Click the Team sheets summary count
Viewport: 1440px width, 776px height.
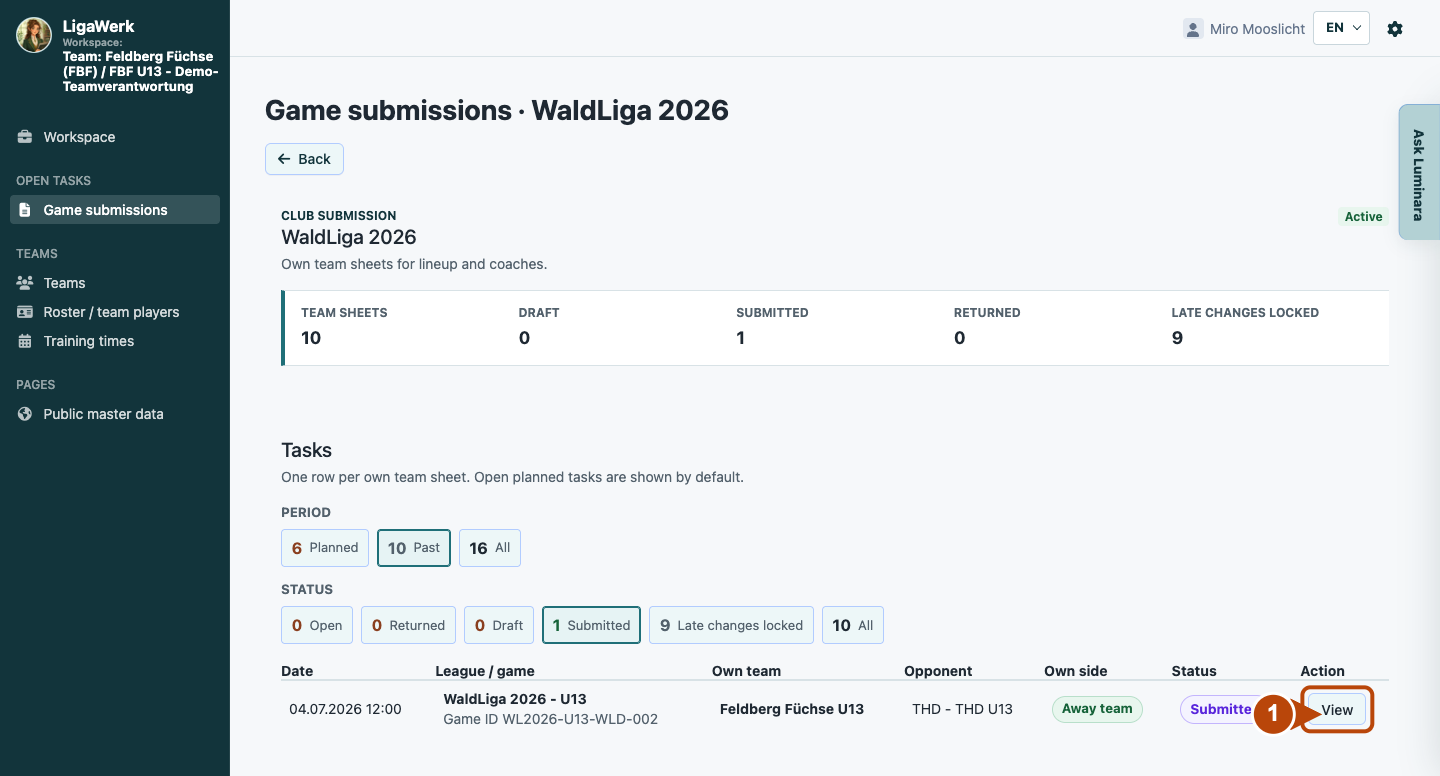[x=311, y=338]
